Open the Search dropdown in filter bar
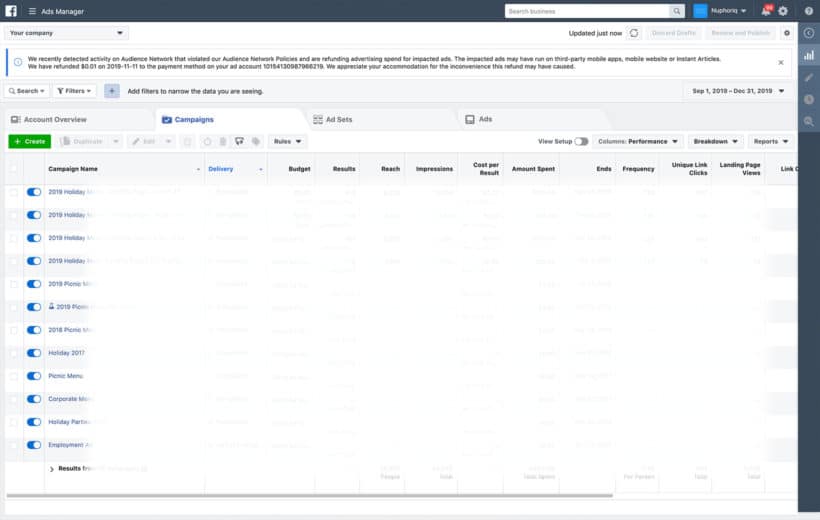The height and width of the screenshot is (520, 820). coord(27,91)
